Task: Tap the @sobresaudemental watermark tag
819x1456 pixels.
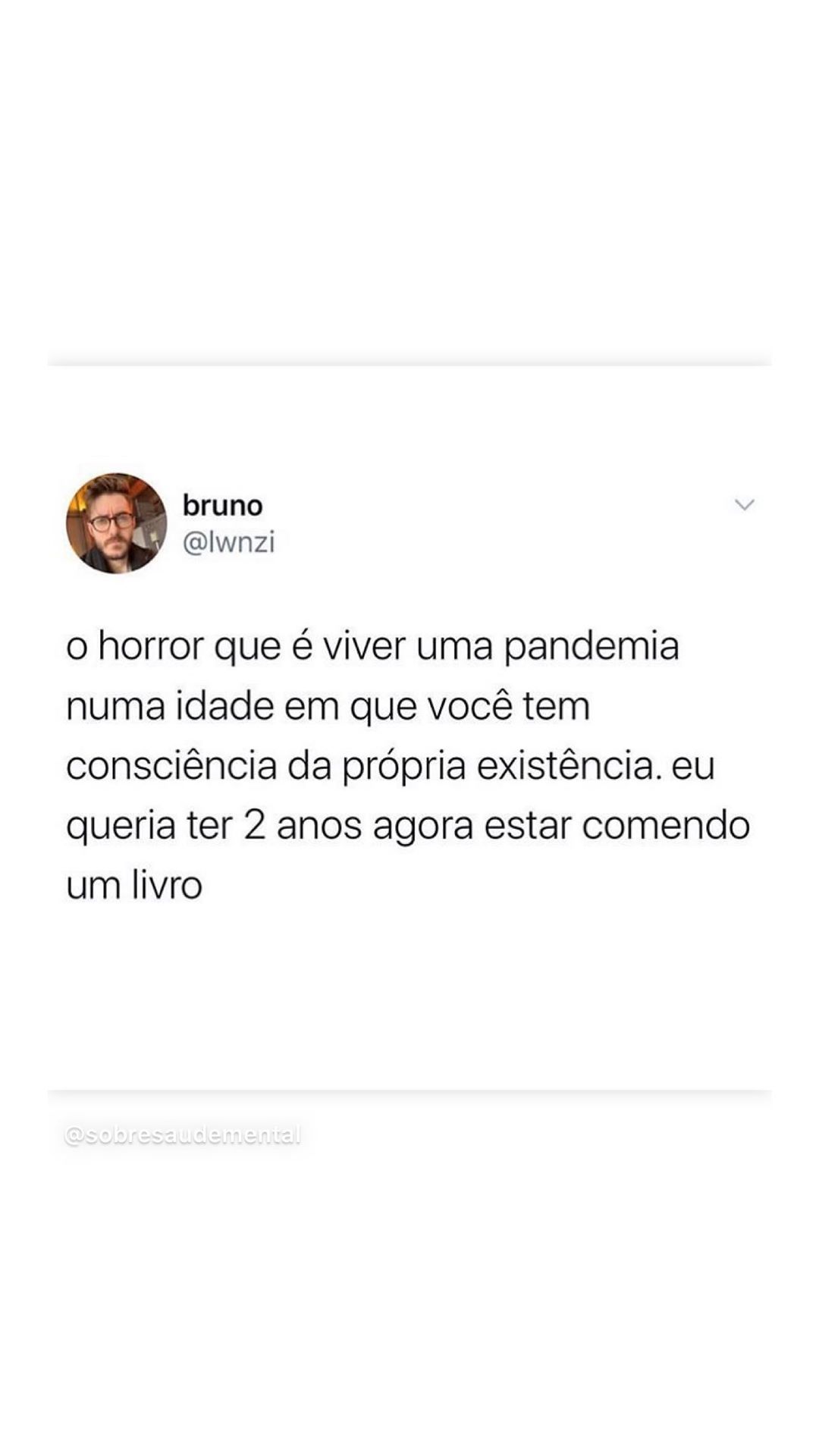Action: [x=183, y=1135]
